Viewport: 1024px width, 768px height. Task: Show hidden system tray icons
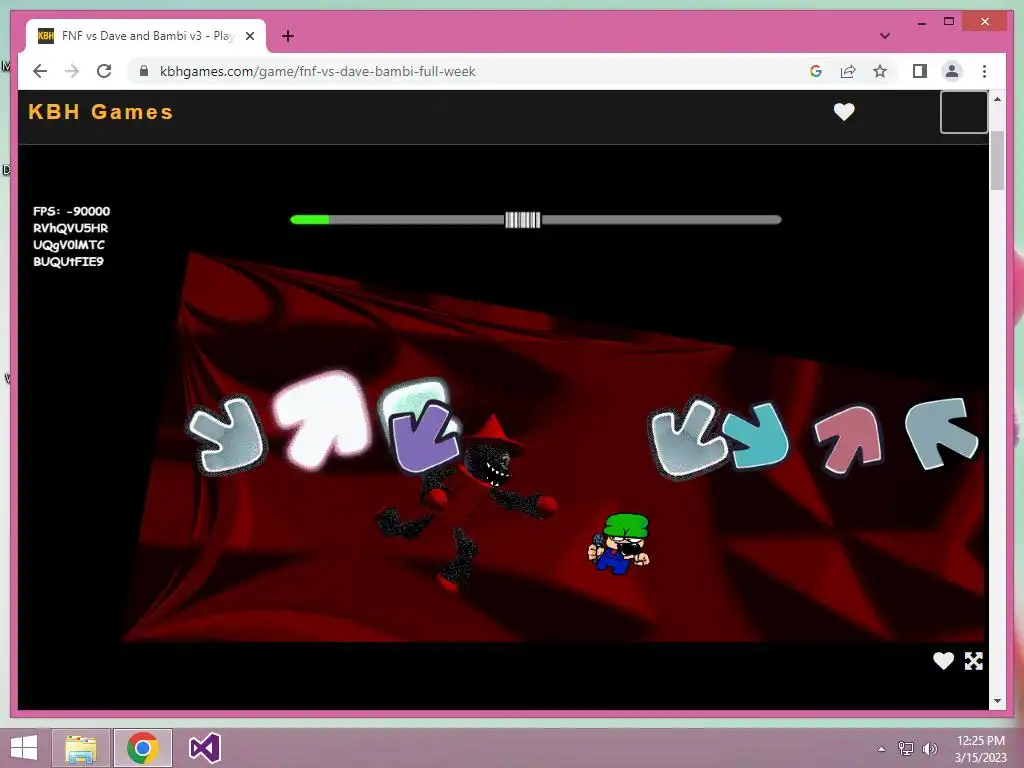tap(882, 749)
